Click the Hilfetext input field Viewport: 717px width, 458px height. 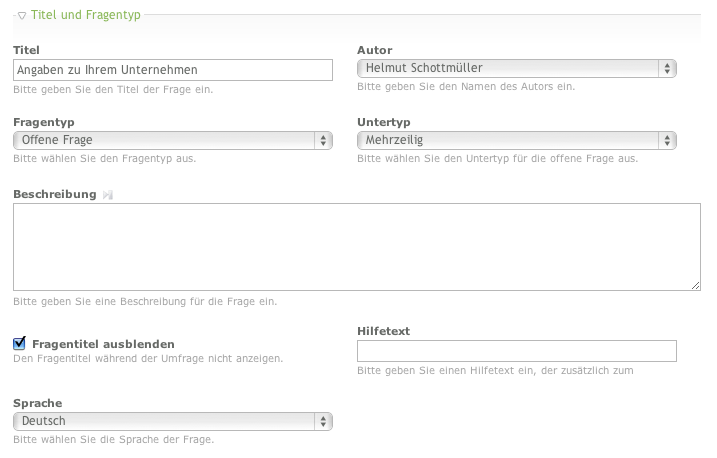[516, 351]
